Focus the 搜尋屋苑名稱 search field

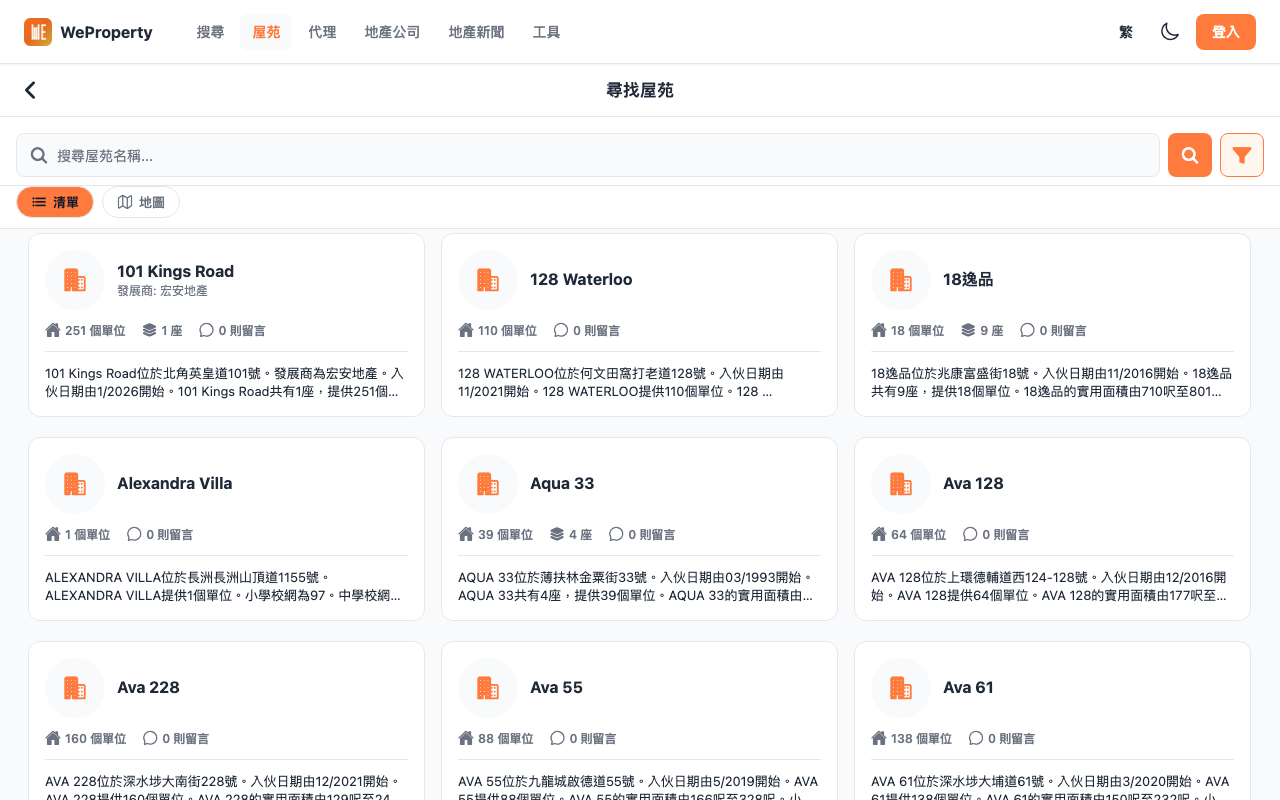(588, 155)
